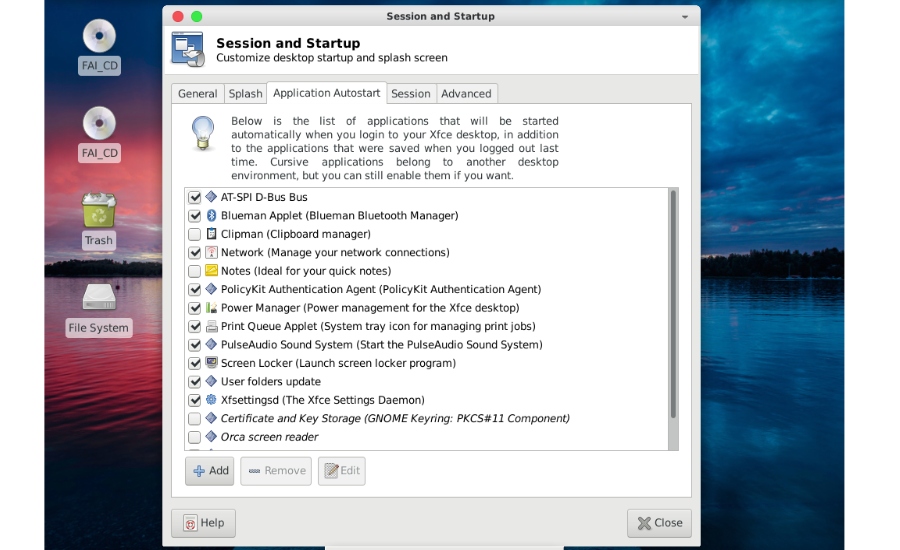900x550 pixels.
Task: Select the "Orca screen reader" row text
Action: click(269, 436)
